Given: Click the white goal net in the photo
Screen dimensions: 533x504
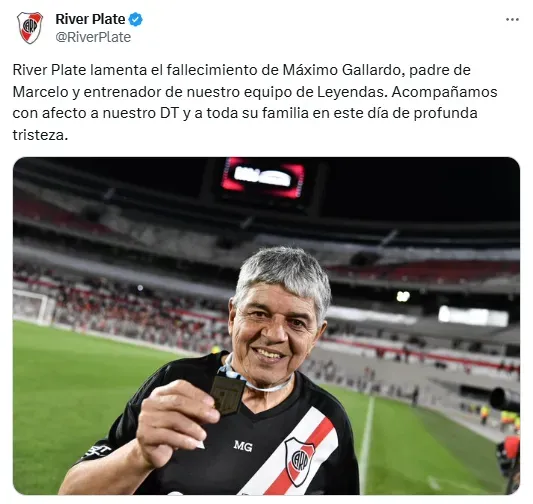Looking at the screenshot, I should pyautogui.click(x=33, y=307).
